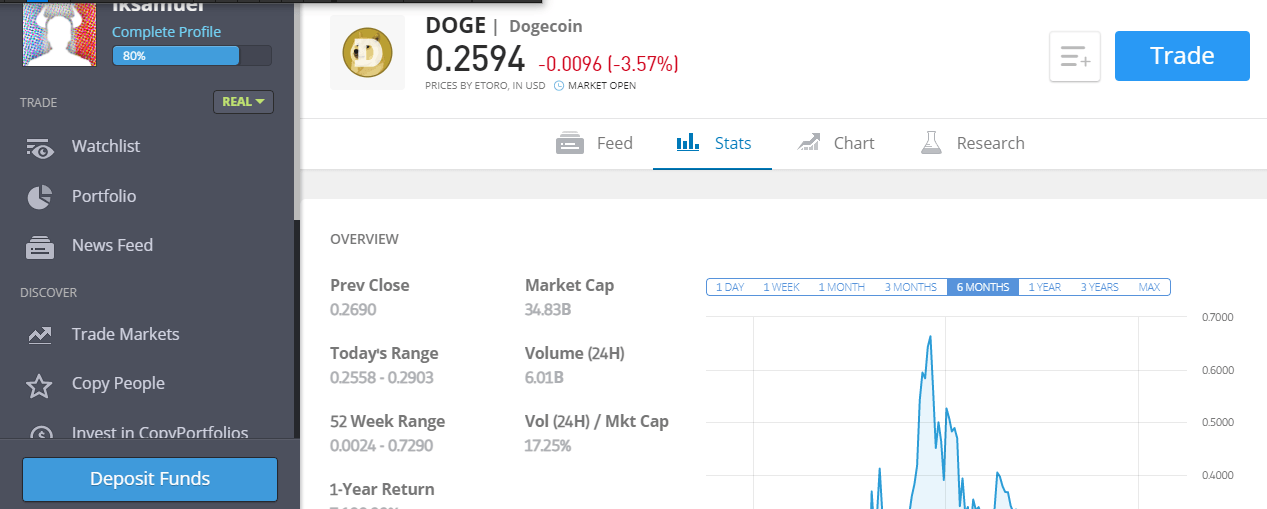This screenshot has width=1267, height=509.
Task: Click the price peak on the chart
Action: coord(931,337)
